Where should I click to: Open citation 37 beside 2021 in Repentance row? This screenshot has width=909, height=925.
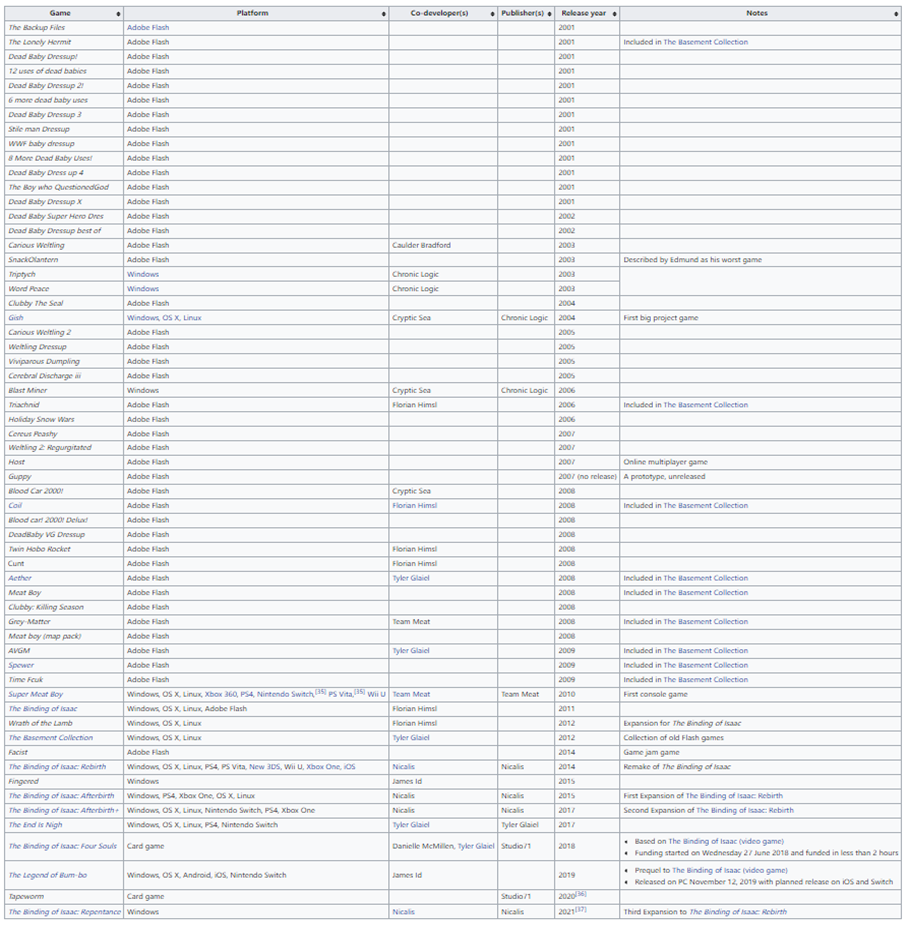tap(581, 910)
